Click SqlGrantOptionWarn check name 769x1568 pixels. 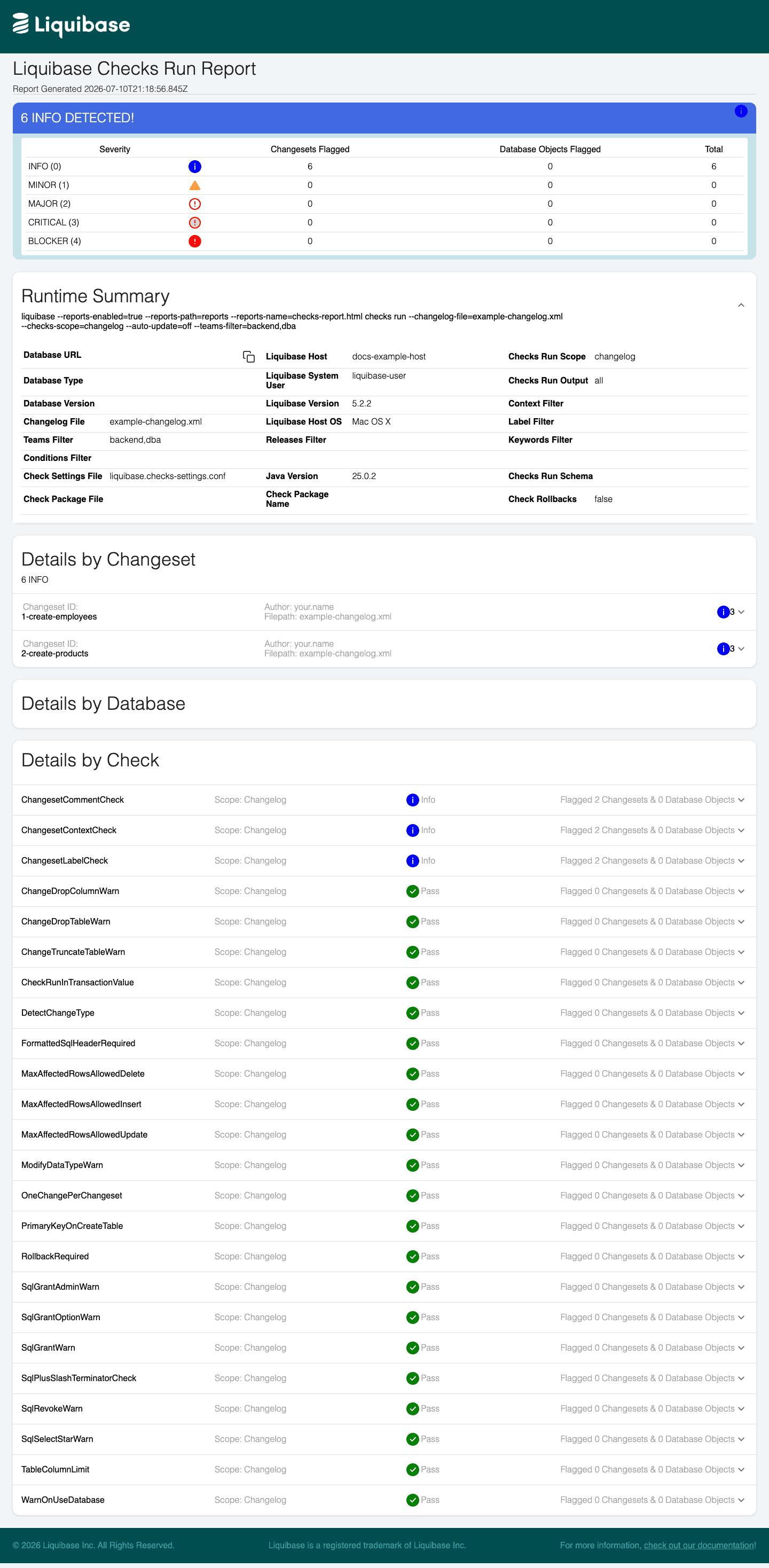click(x=61, y=1317)
